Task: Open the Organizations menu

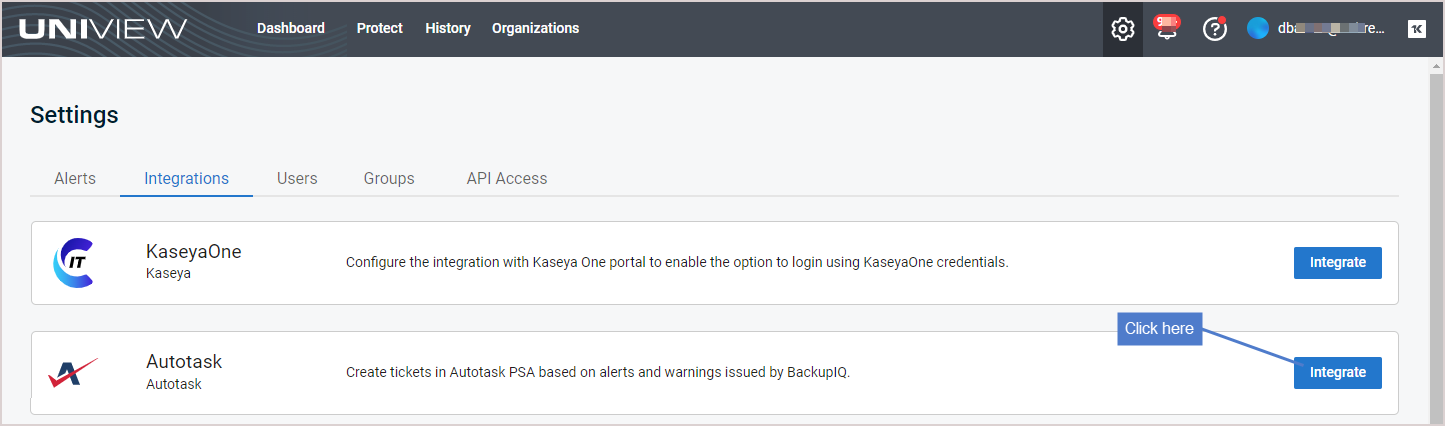Action: pyautogui.click(x=535, y=28)
